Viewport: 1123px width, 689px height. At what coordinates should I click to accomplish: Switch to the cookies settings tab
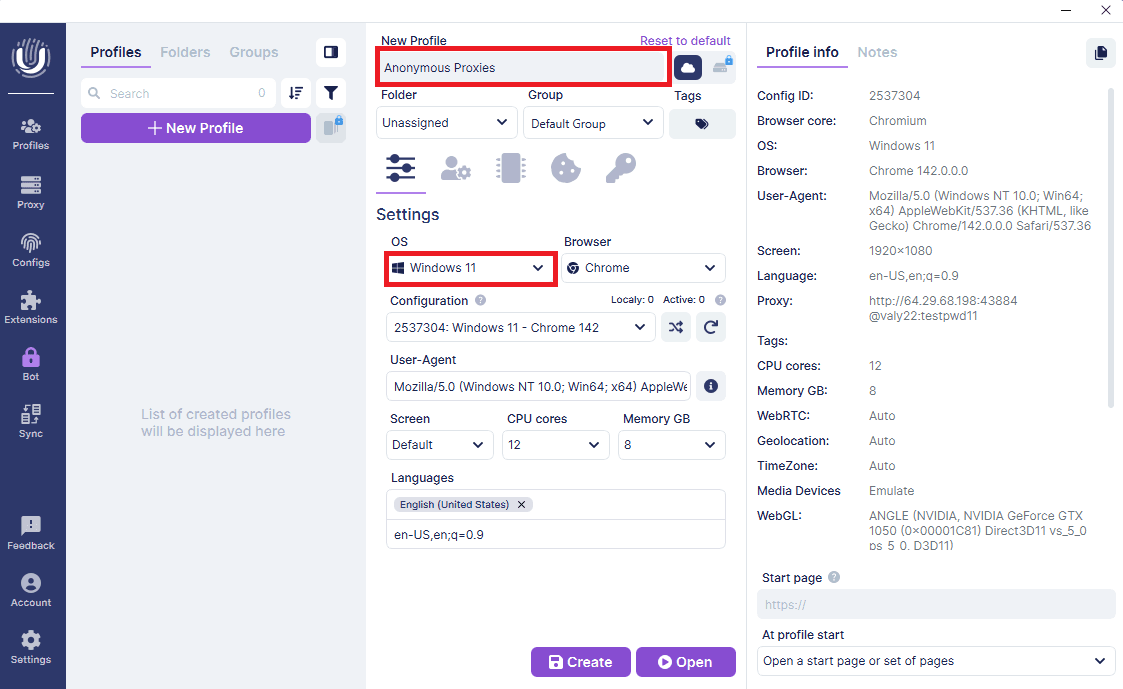click(565, 168)
